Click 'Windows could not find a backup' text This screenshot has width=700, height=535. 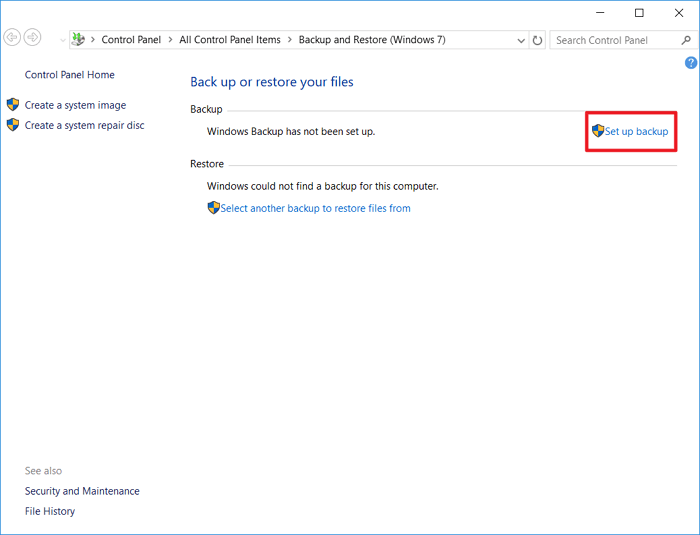click(x=322, y=186)
